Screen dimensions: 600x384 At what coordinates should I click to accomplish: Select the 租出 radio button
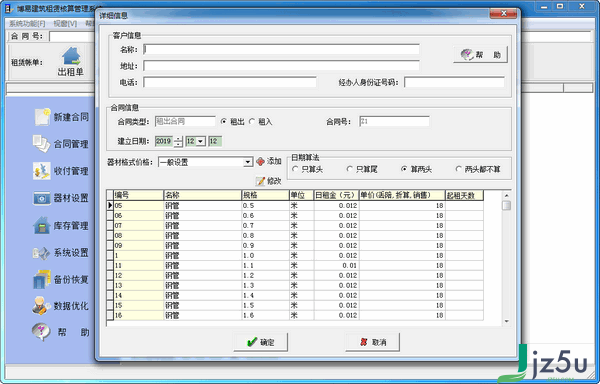tap(224, 122)
